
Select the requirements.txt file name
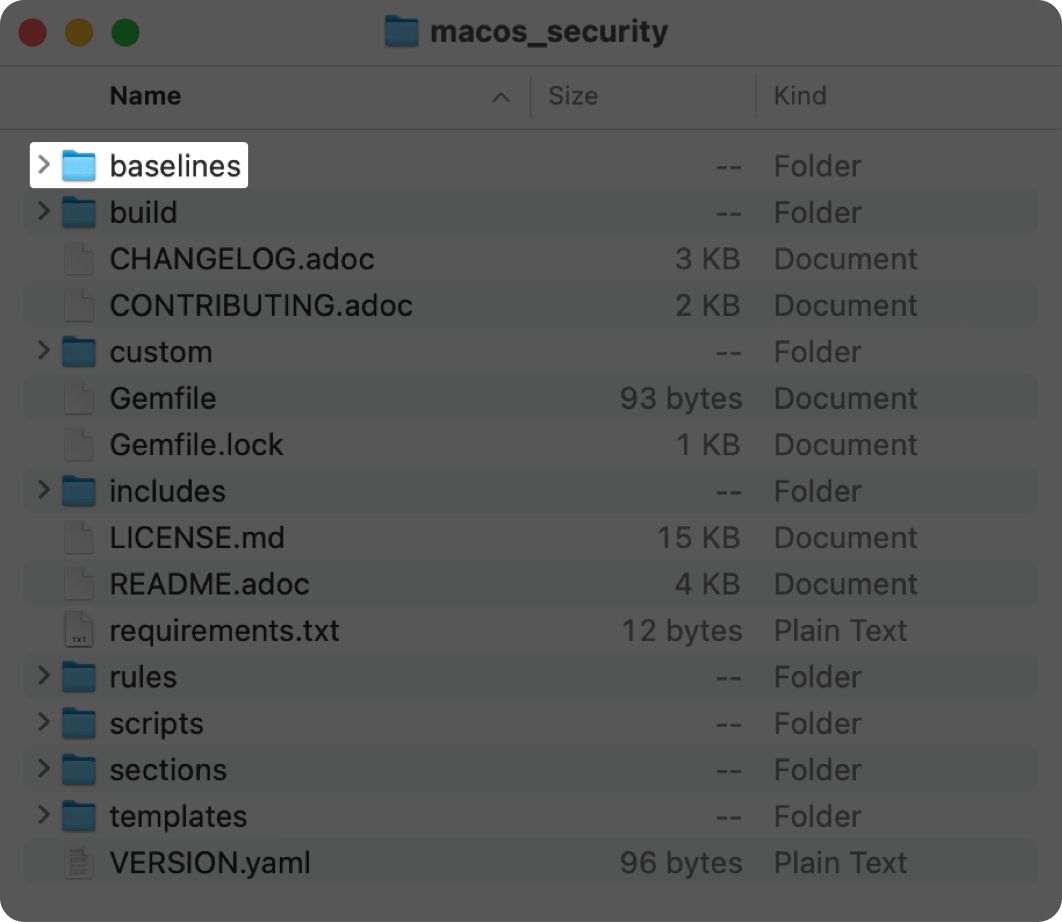[x=225, y=630]
